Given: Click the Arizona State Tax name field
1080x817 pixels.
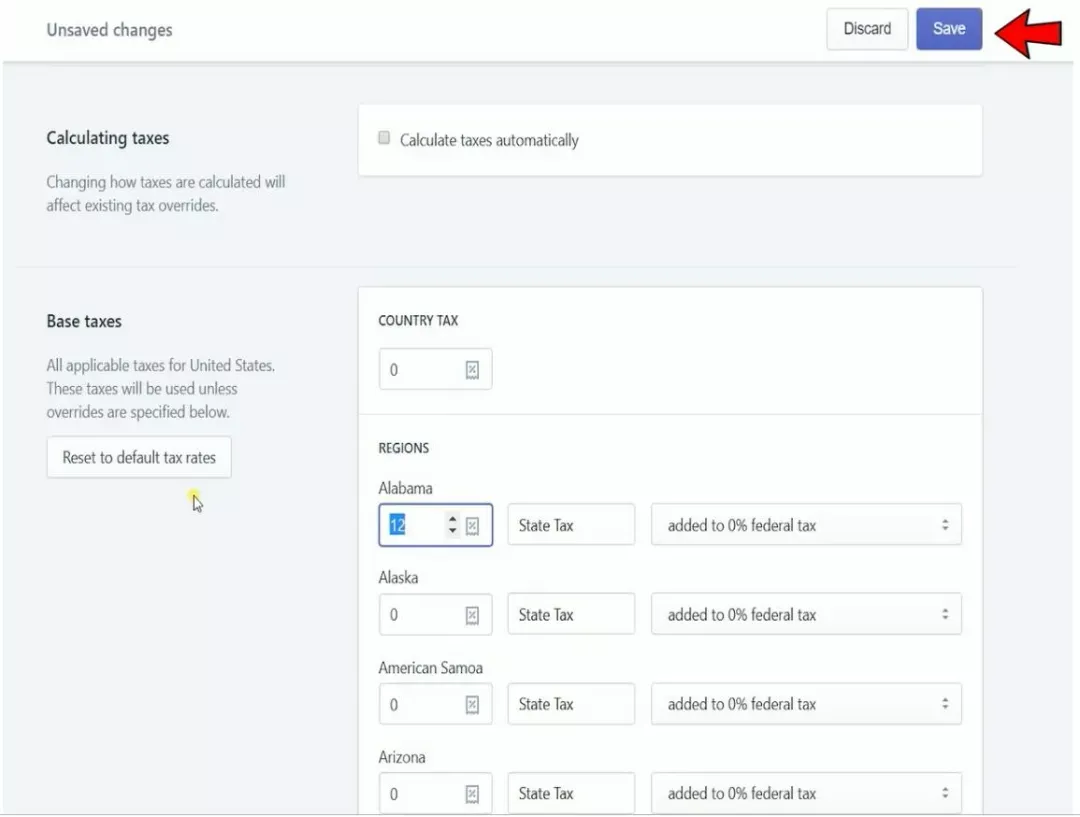Looking at the screenshot, I should pyautogui.click(x=571, y=793).
